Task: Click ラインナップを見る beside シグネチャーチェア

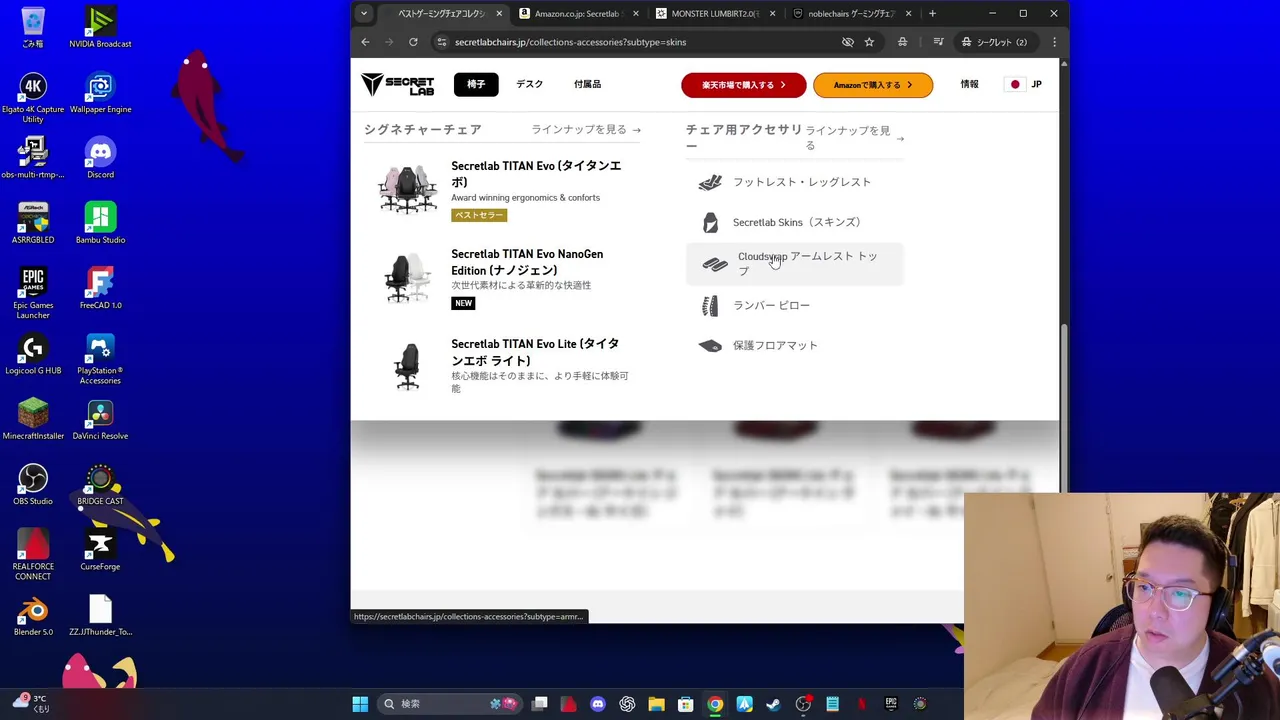Action: 586,130
